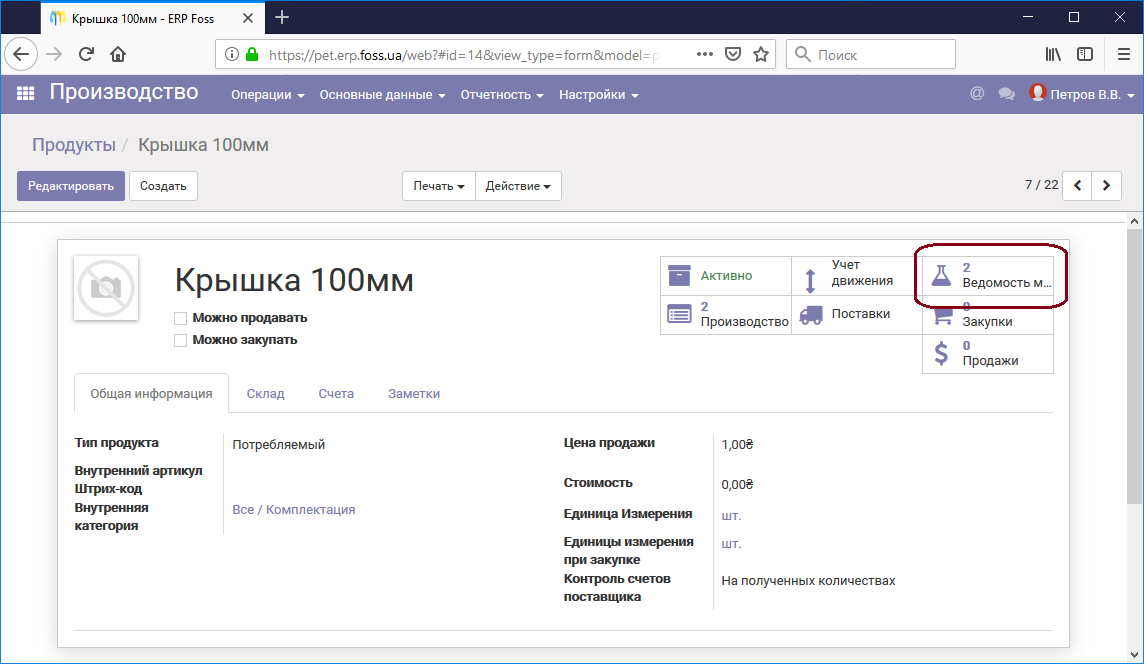Click the Производство app title
This screenshot has width=1144, height=664.
[124, 92]
